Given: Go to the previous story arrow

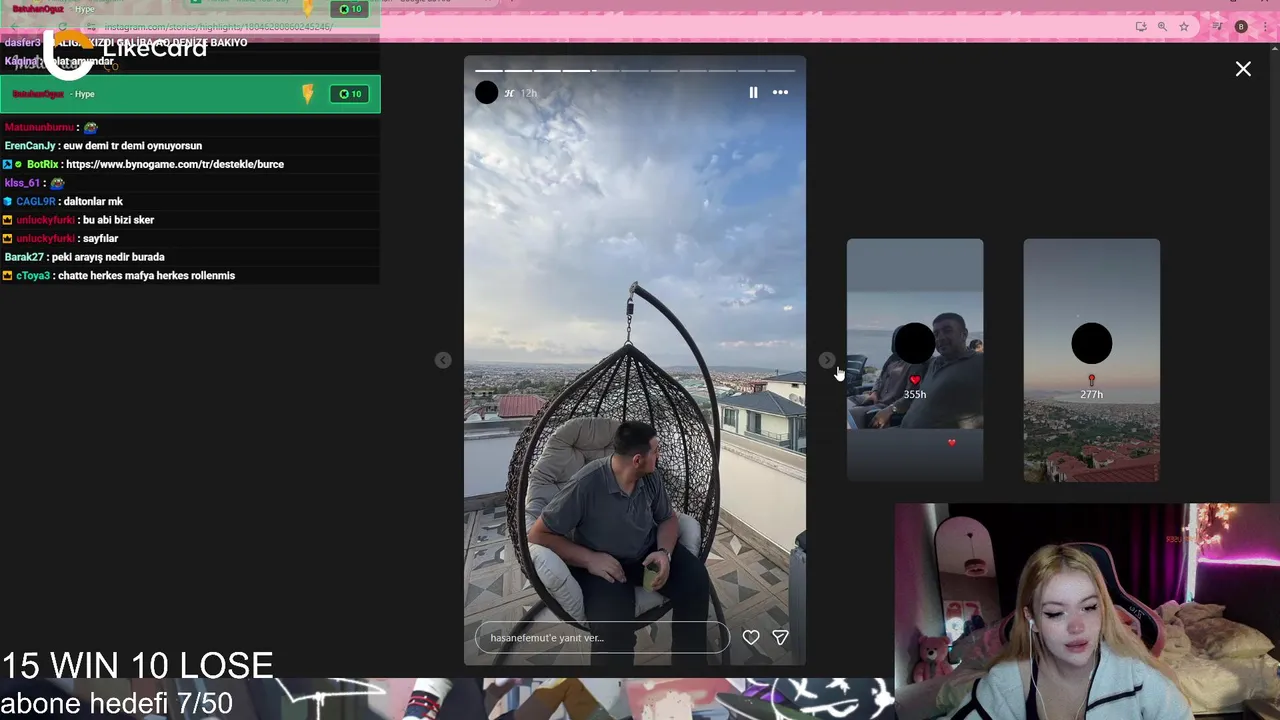Looking at the screenshot, I should tap(443, 360).
